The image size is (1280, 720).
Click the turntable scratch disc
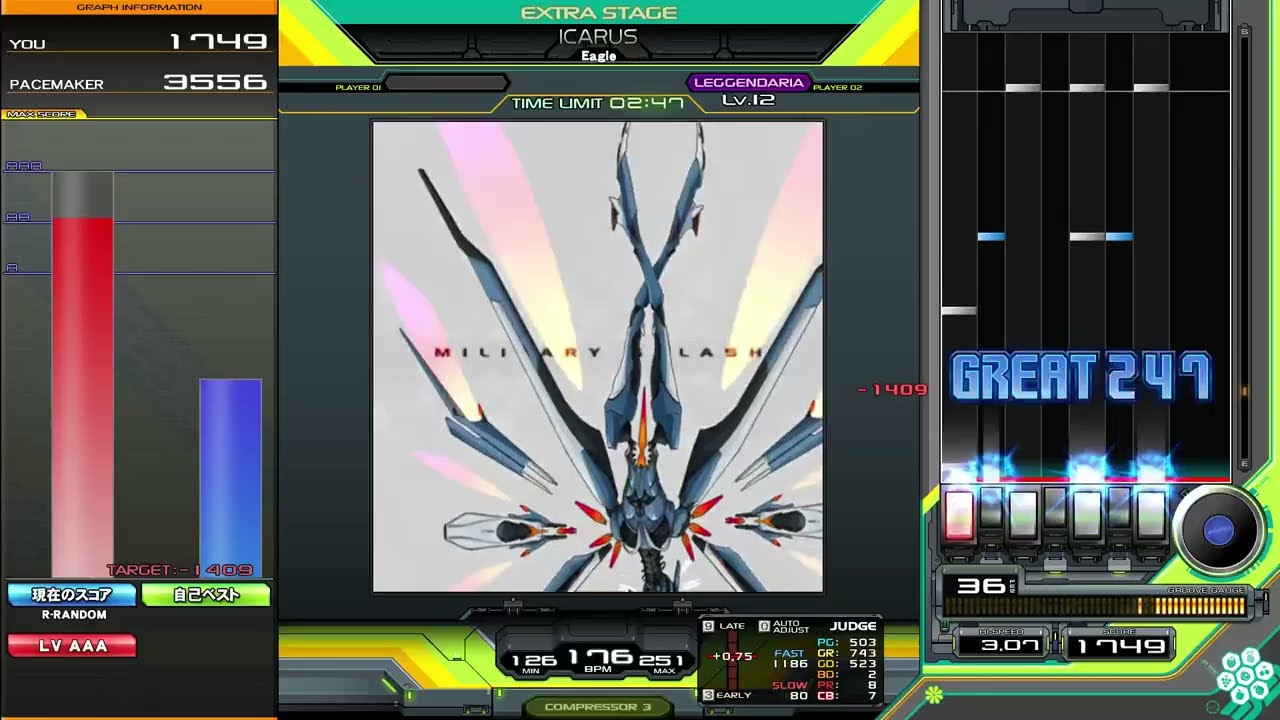(1218, 531)
